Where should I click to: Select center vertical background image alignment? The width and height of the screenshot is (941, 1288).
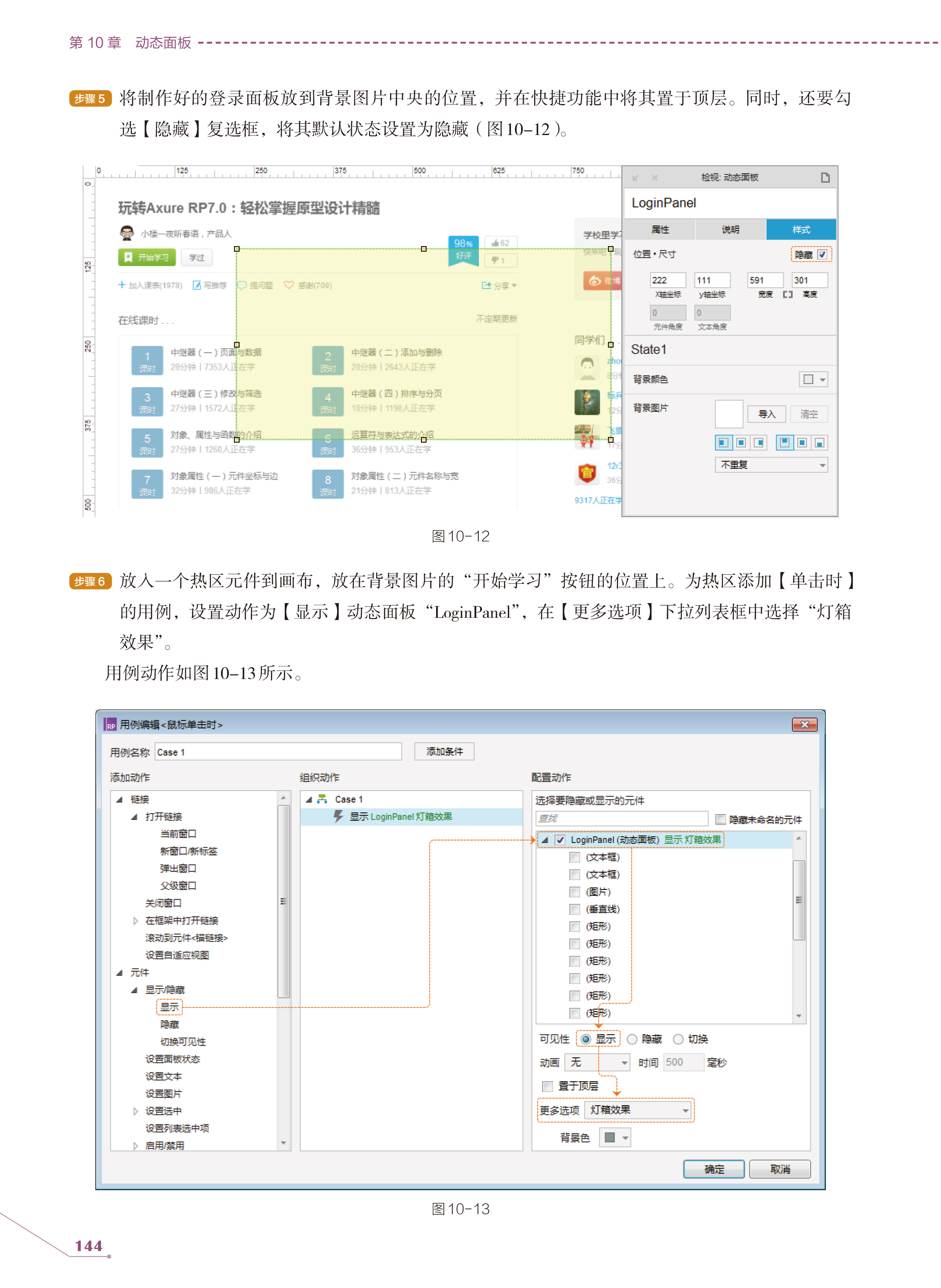[802, 443]
